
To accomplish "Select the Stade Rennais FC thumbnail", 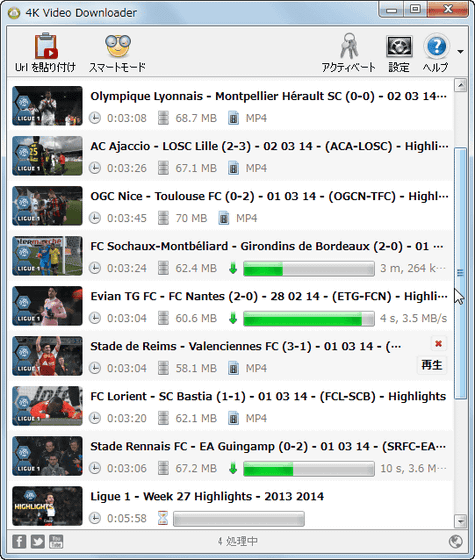I will click(x=47, y=456).
